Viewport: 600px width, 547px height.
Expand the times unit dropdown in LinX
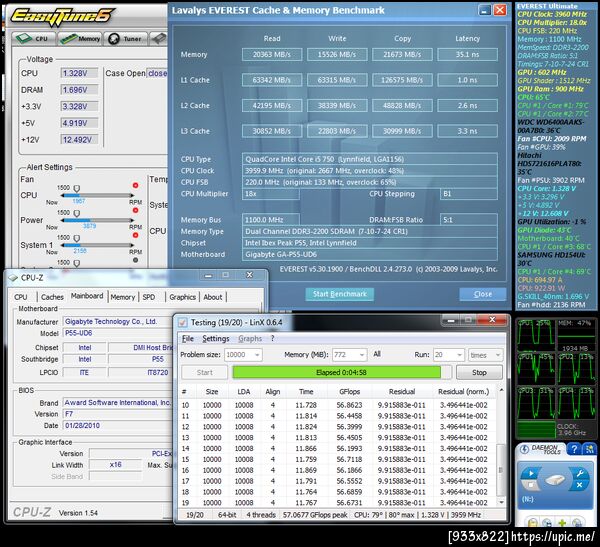497,355
